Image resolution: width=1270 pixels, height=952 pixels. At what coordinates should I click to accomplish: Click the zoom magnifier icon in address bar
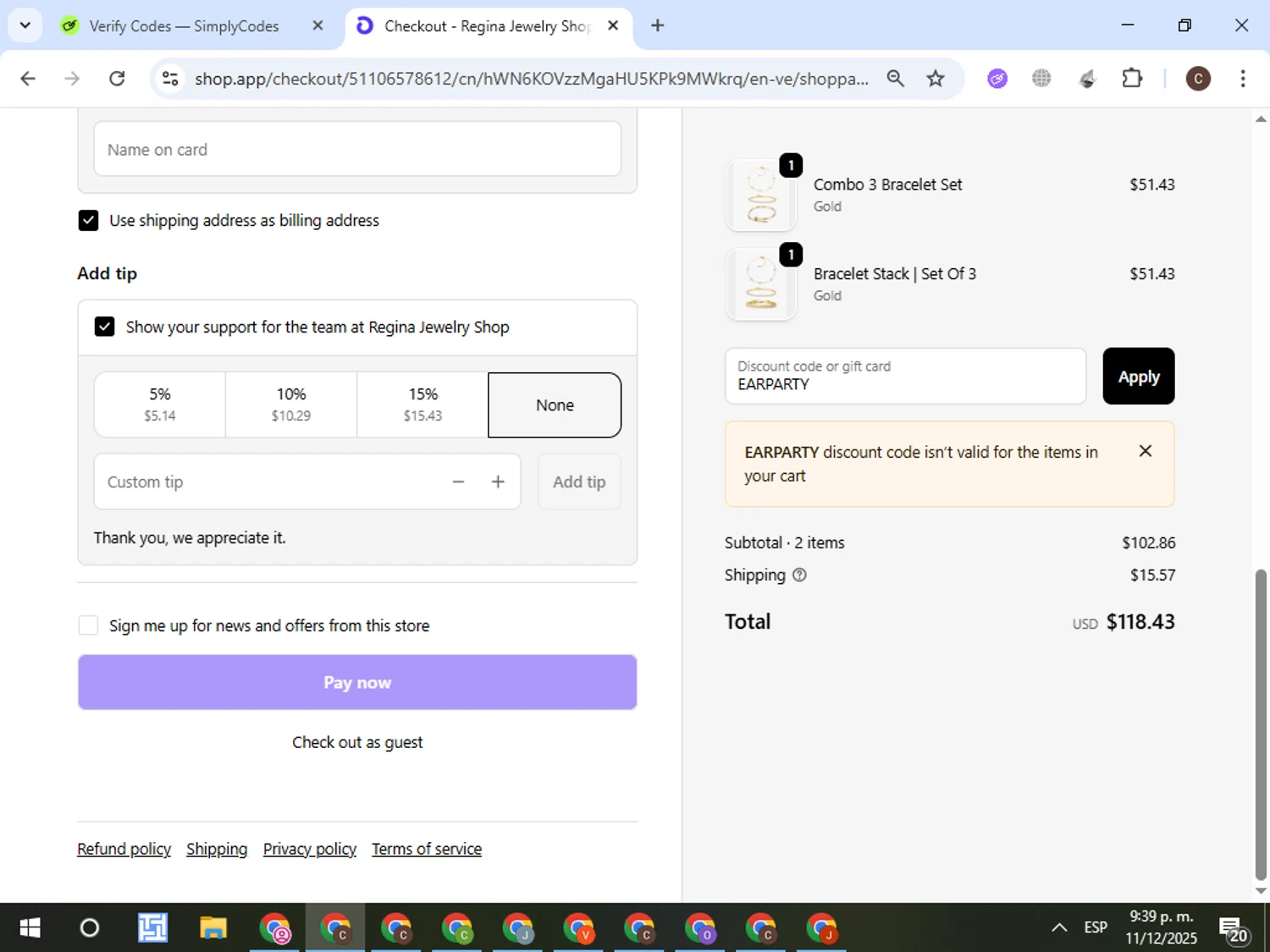pyautogui.click(x=895, y=79)
